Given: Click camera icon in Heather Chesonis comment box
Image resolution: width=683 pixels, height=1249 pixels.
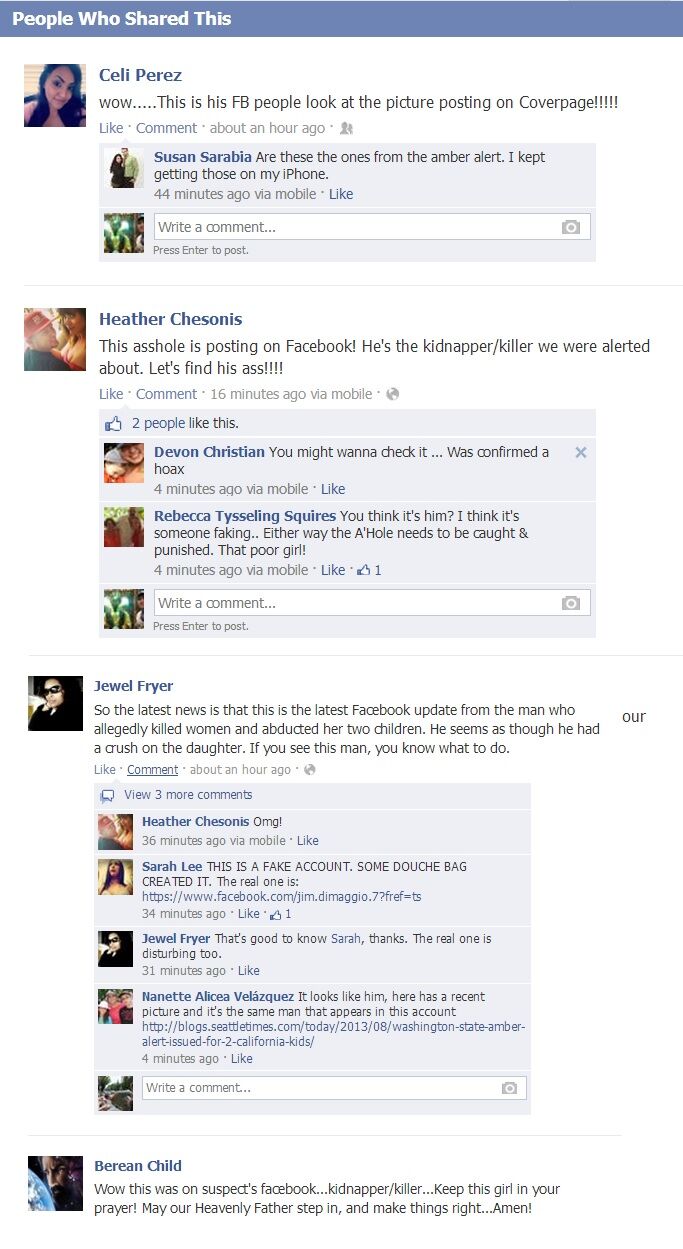Looking at the screenshot, I should 571,603.
